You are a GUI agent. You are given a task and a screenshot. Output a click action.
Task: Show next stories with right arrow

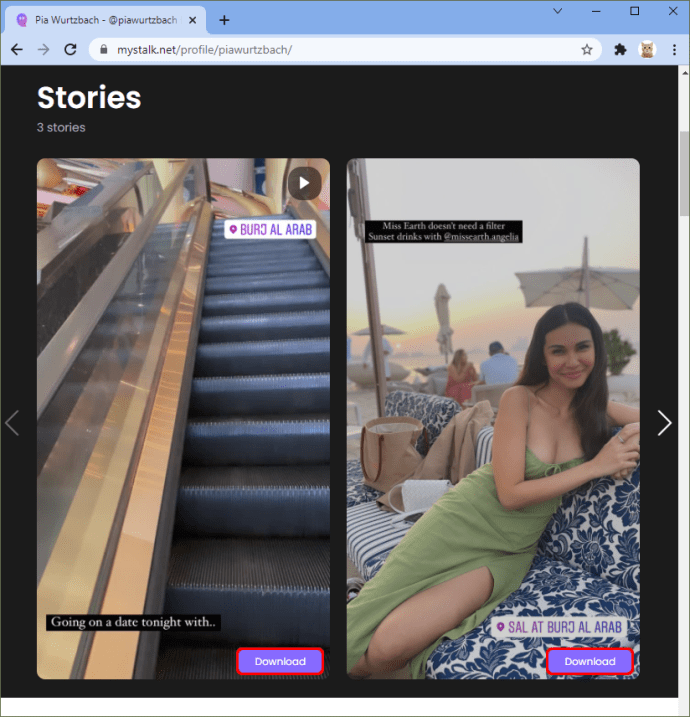[x=664, y=423]
